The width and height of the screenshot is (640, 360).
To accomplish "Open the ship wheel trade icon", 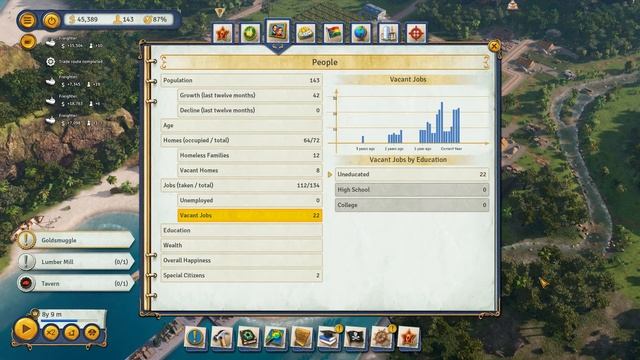I will (382, 338).
